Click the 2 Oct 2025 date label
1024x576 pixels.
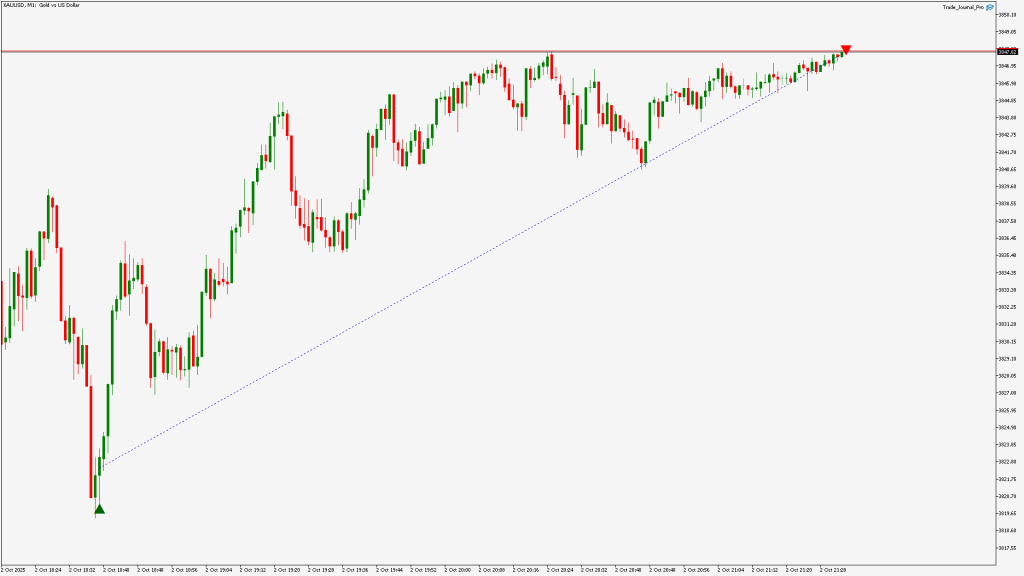[x=16, y=570]
